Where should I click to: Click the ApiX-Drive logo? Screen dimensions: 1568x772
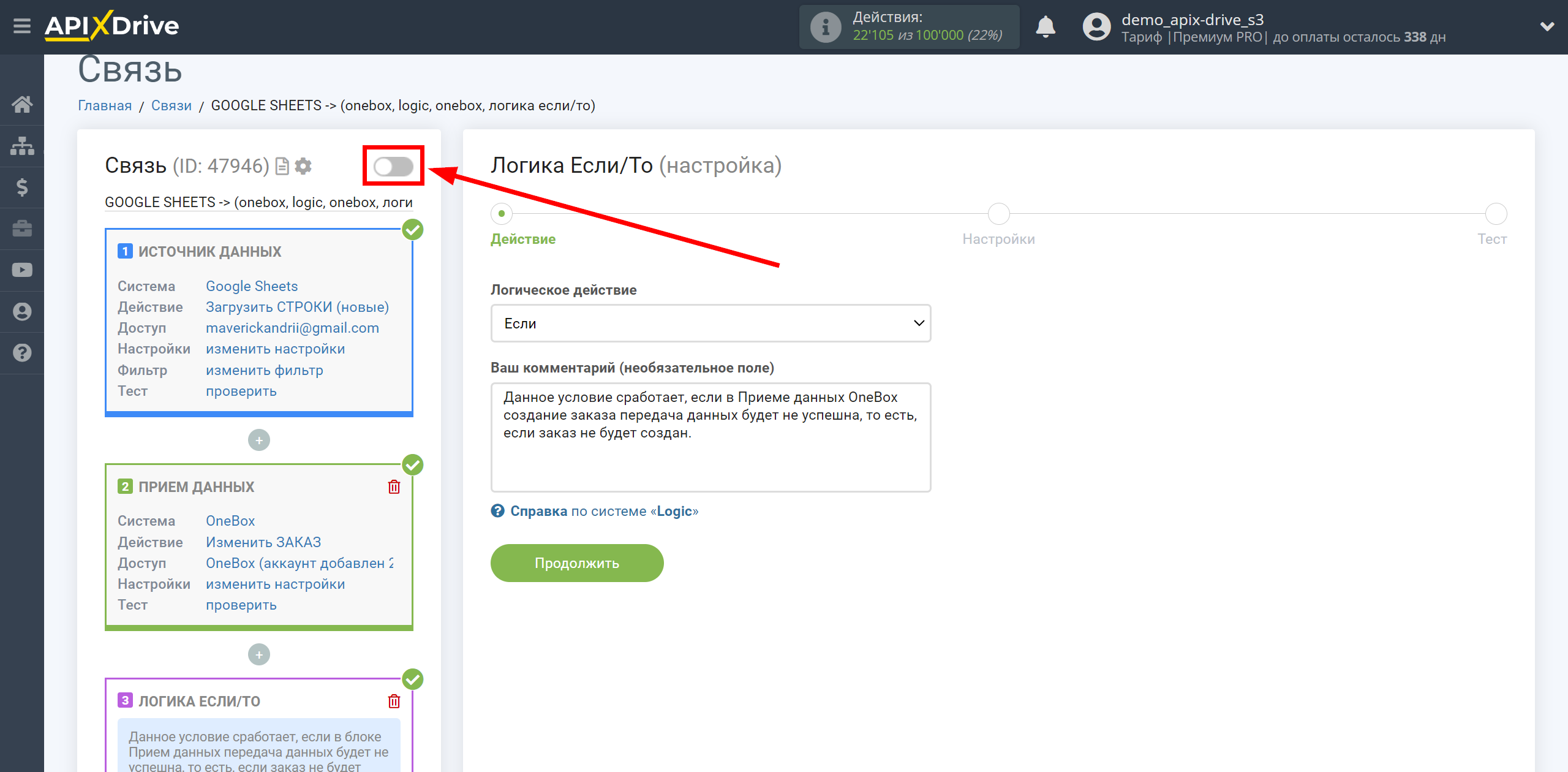pyautogui.click(x=111, y=26)
